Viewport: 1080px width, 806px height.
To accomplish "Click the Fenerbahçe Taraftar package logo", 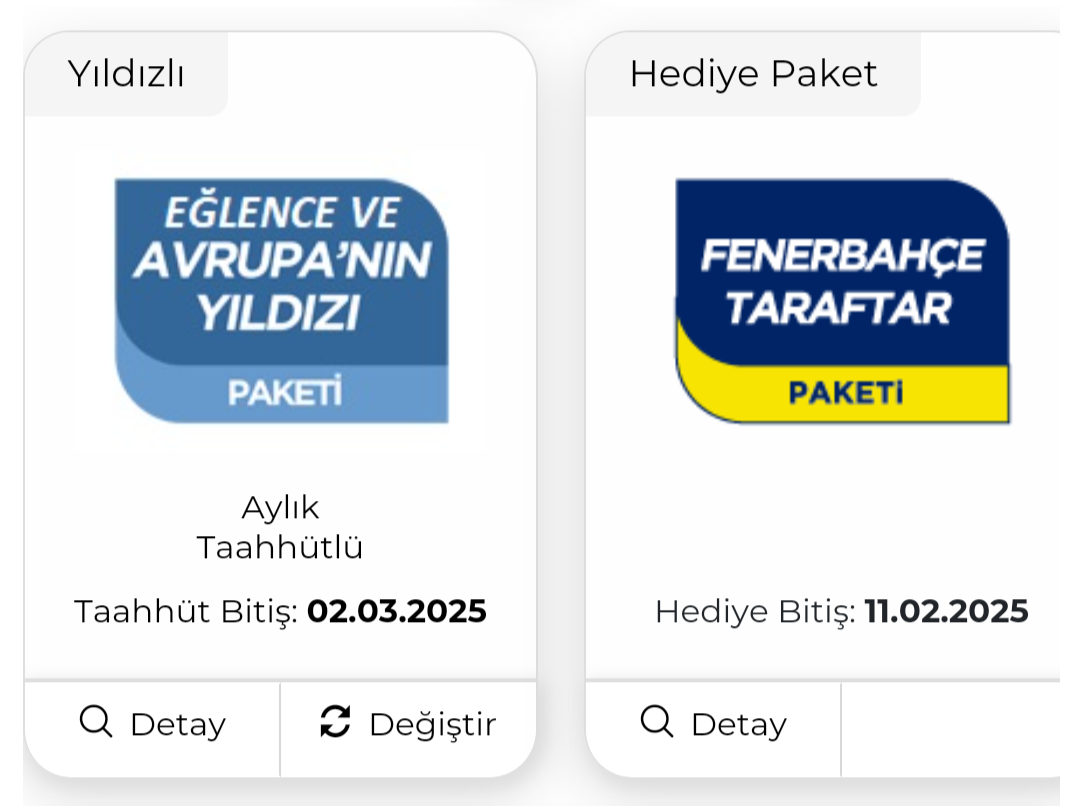I will click(842, 300).
